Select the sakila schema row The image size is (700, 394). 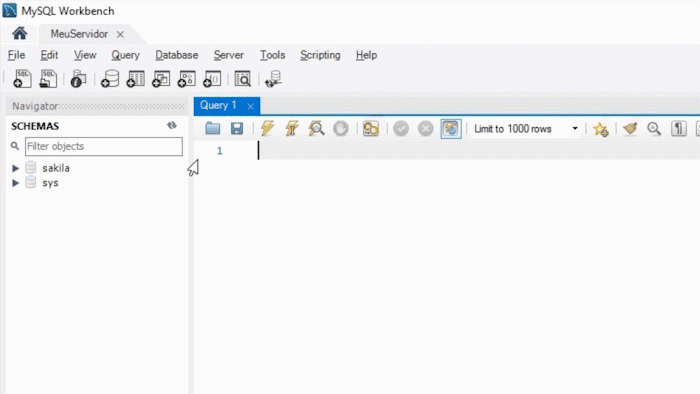click(x=56, y=168)
